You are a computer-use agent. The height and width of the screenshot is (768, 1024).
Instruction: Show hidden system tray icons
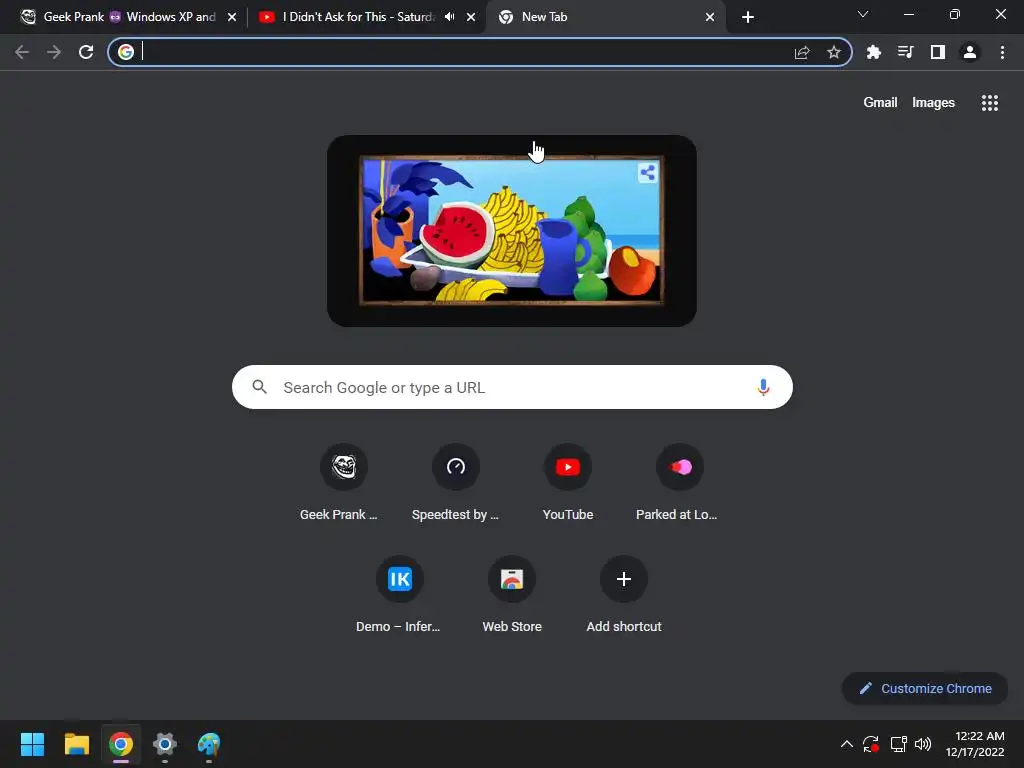(x=846, y=744)
